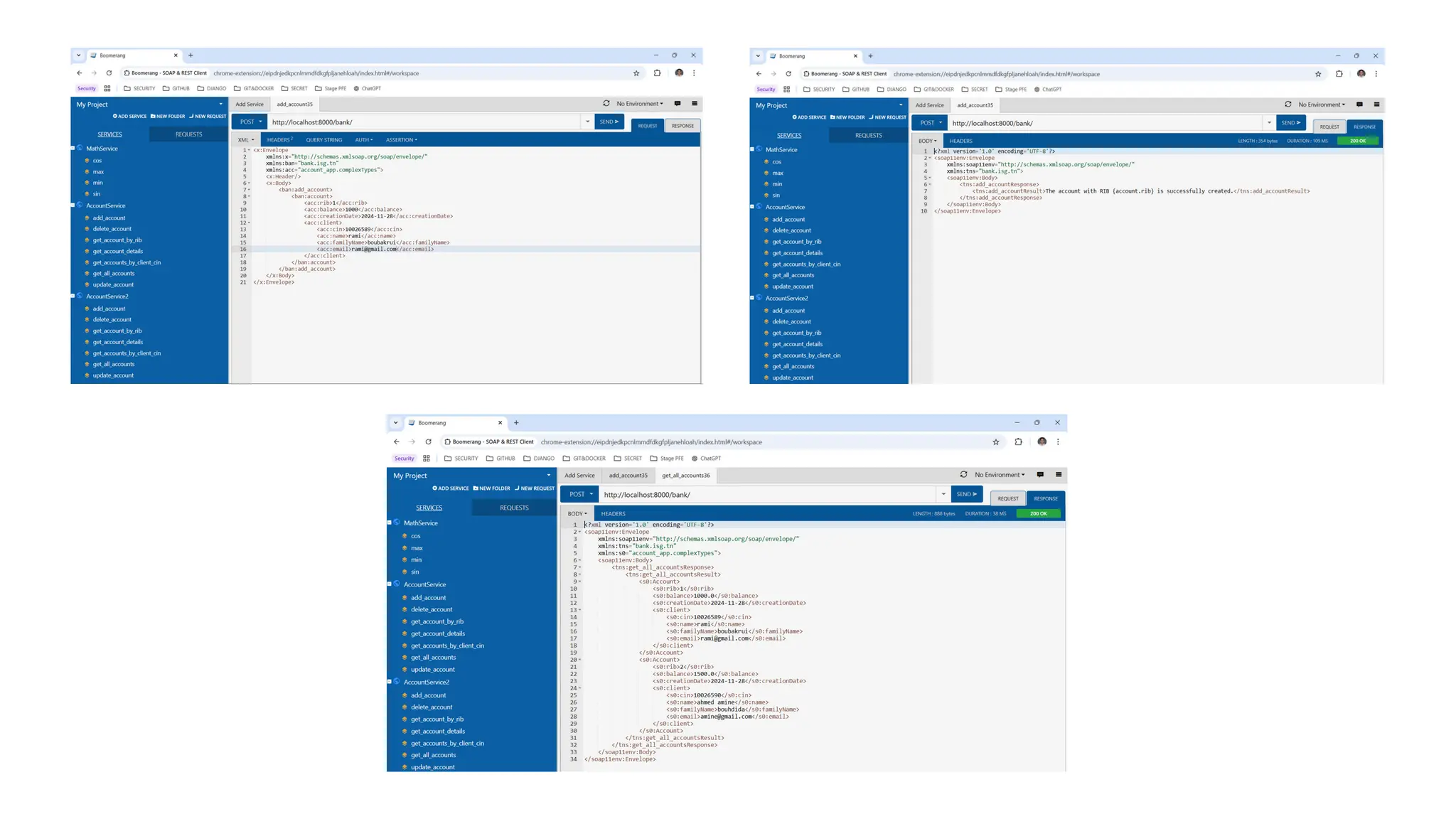The width and height of the screenshot is (1456, 819).
Task: Switch to get_all_accounts36 tab in bottom window
Action: pos(685,476)
